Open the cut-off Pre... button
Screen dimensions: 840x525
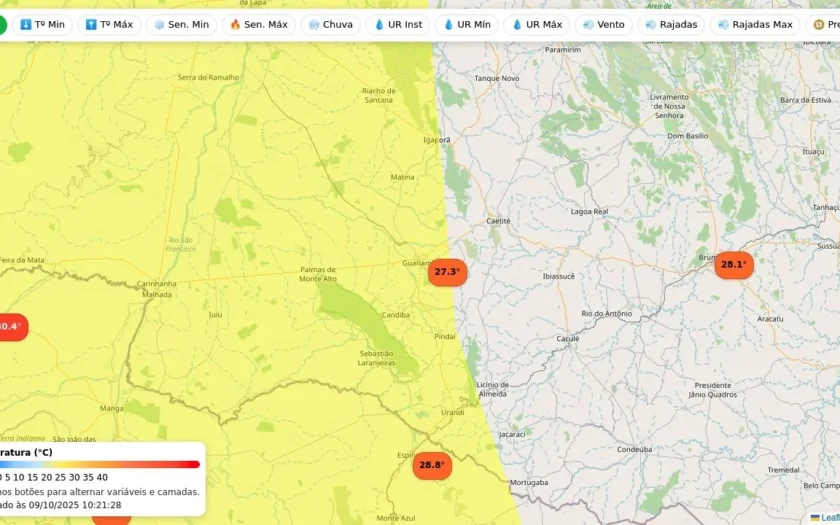(823, 25)
